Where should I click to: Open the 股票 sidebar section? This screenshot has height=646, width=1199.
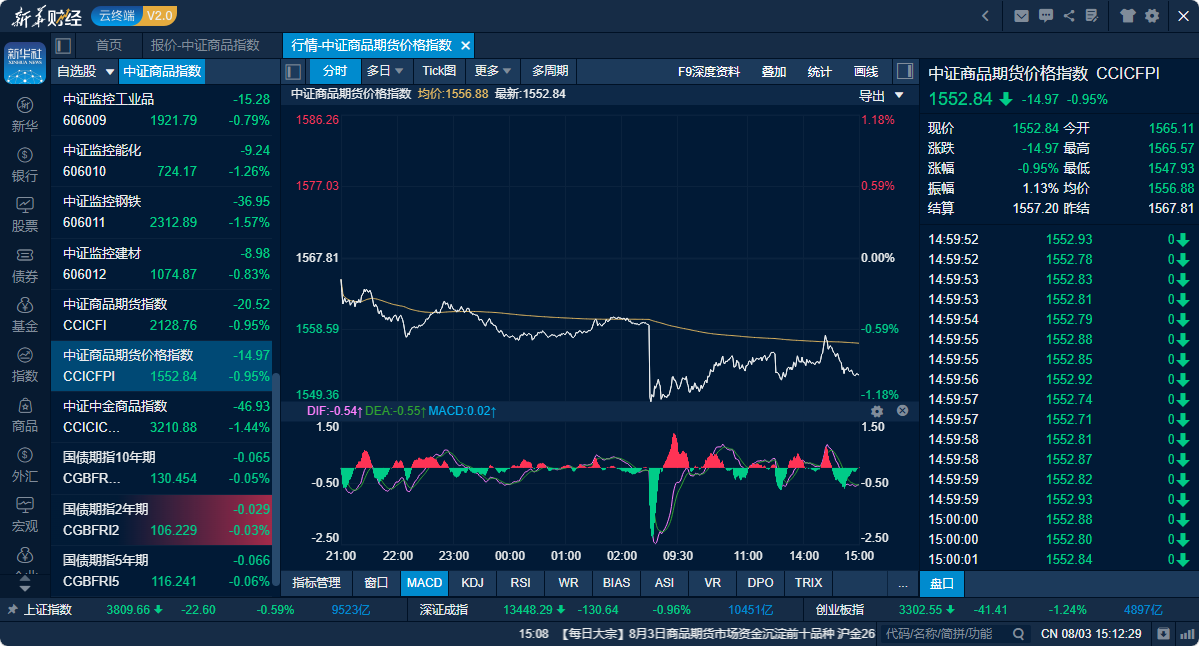(24, 215)
